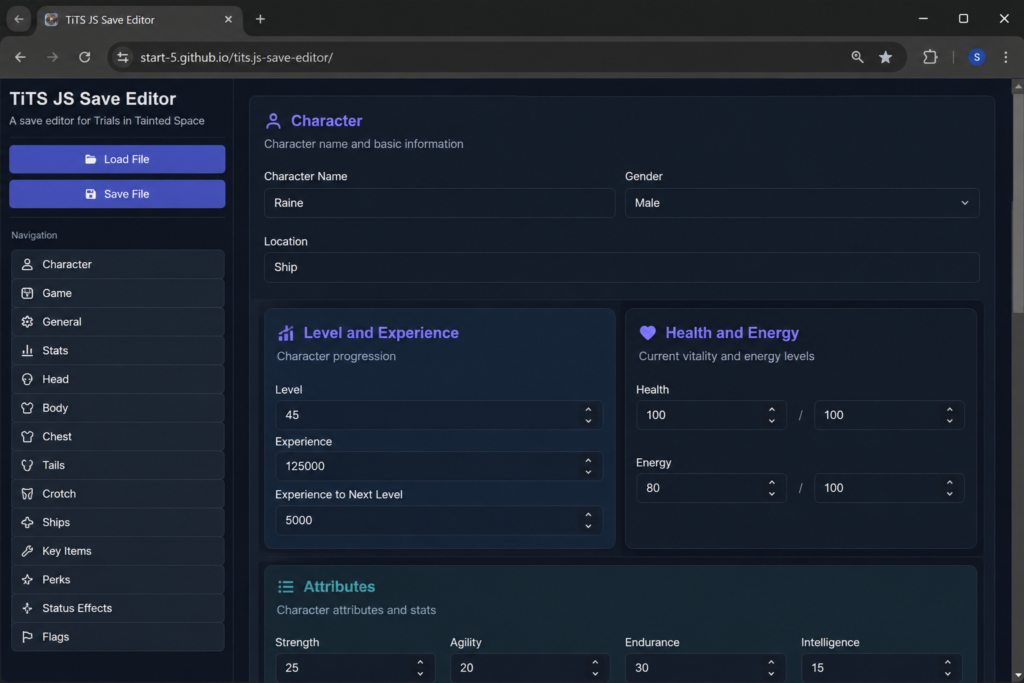Image resolution: width=1024 pixels, height=683 pixels.
Task: Open a new browser tab
Action: tap(261, 19)
